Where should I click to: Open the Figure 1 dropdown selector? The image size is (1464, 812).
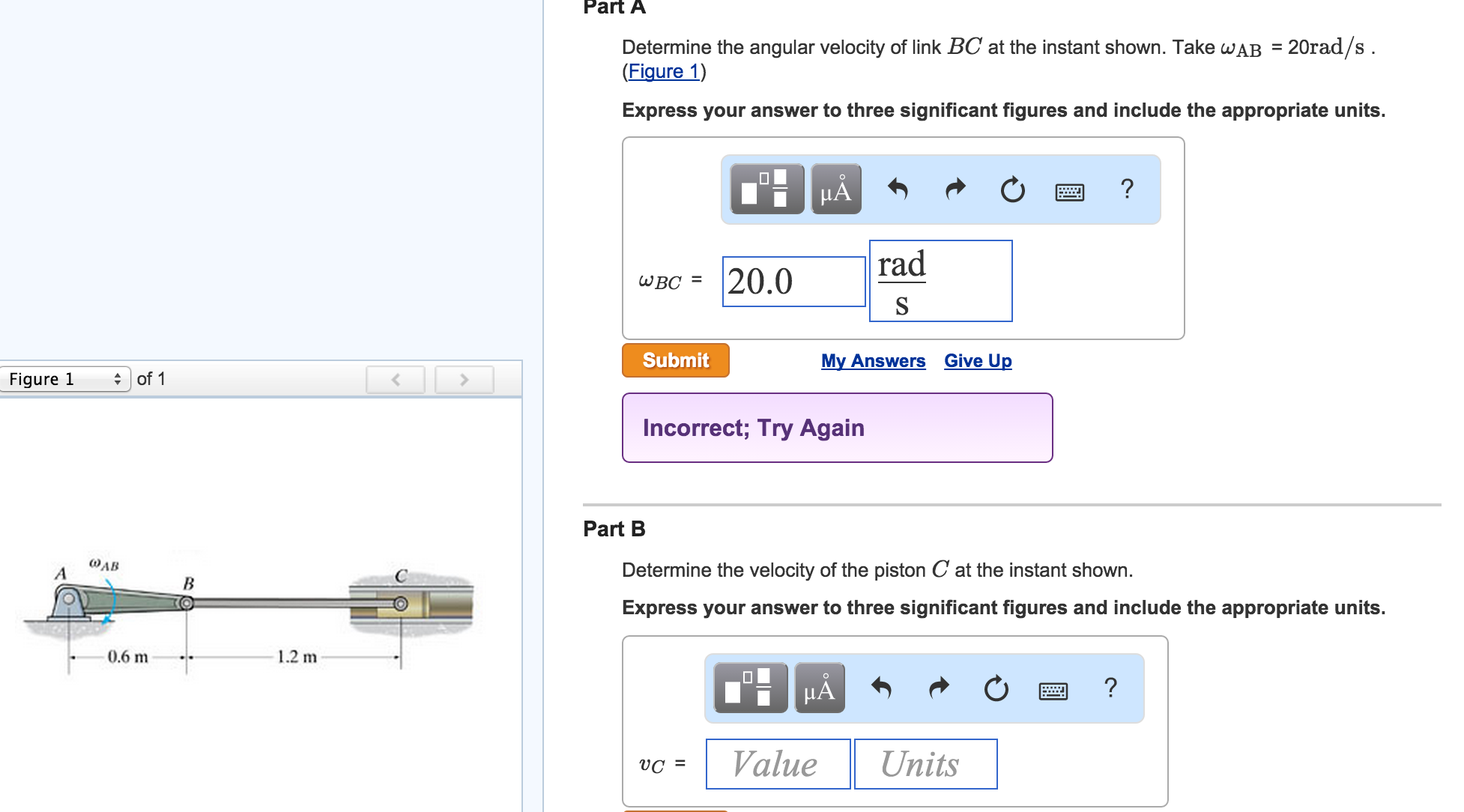point(66,379)
